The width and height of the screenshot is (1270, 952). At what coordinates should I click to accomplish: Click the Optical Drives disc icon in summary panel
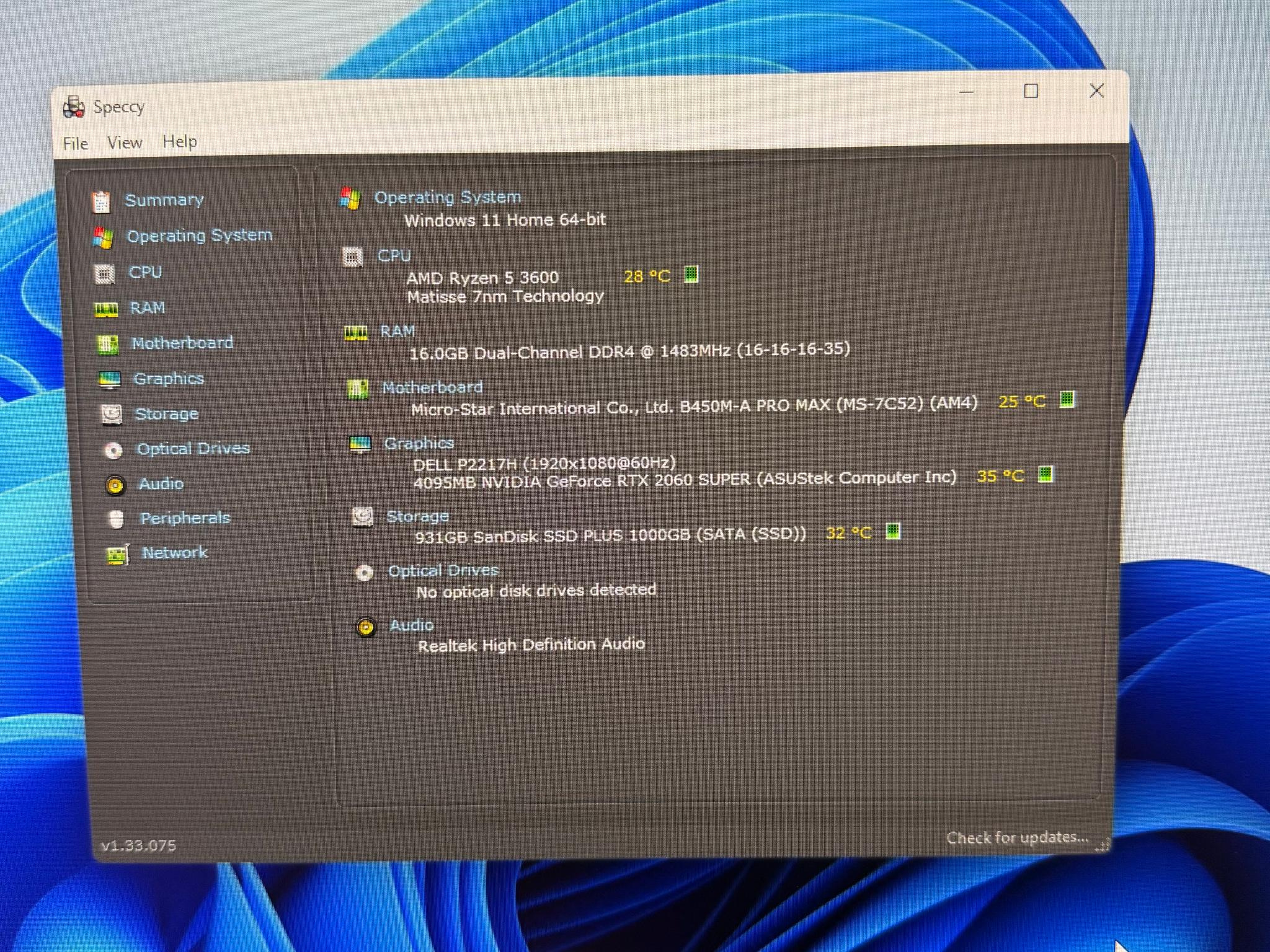[x=365, y=572]
